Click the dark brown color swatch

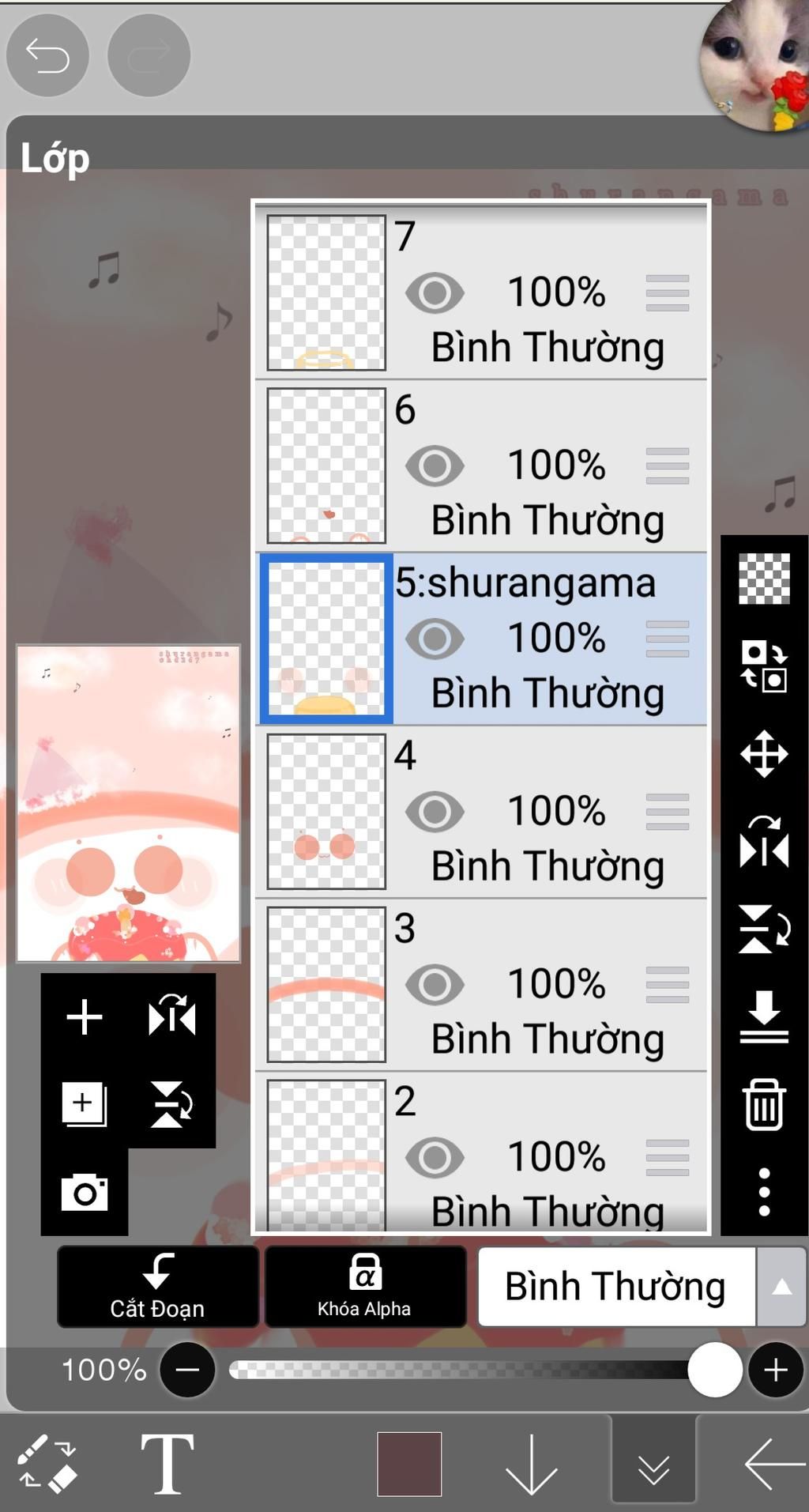(409, 1464)
